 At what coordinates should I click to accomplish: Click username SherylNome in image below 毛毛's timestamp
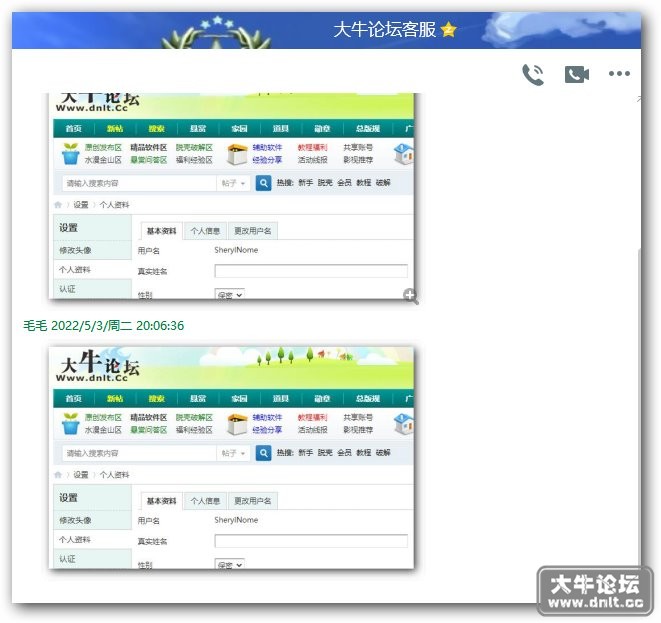click(x=236, y=520)
